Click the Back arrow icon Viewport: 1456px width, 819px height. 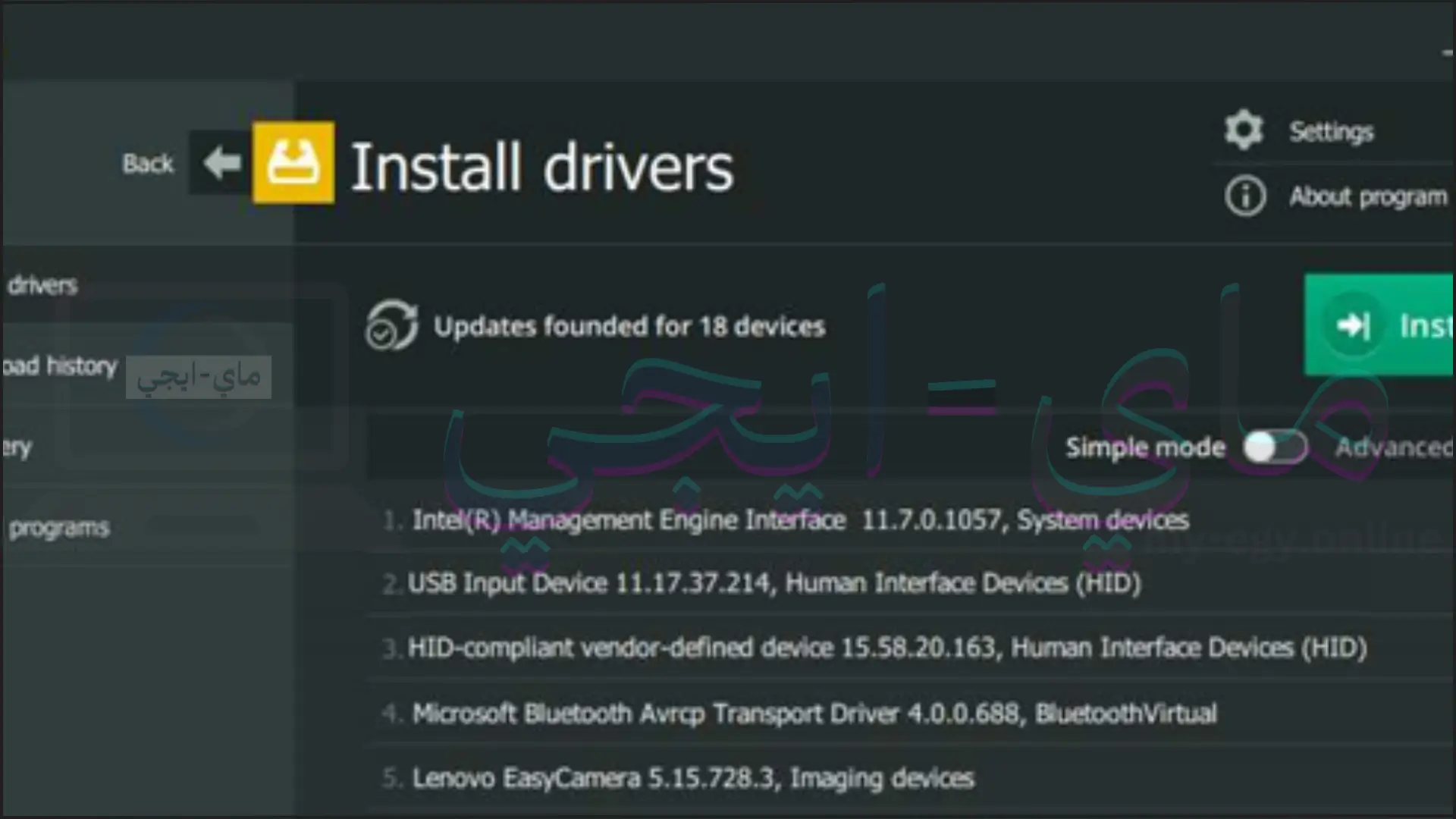click(x=221, y=163)
